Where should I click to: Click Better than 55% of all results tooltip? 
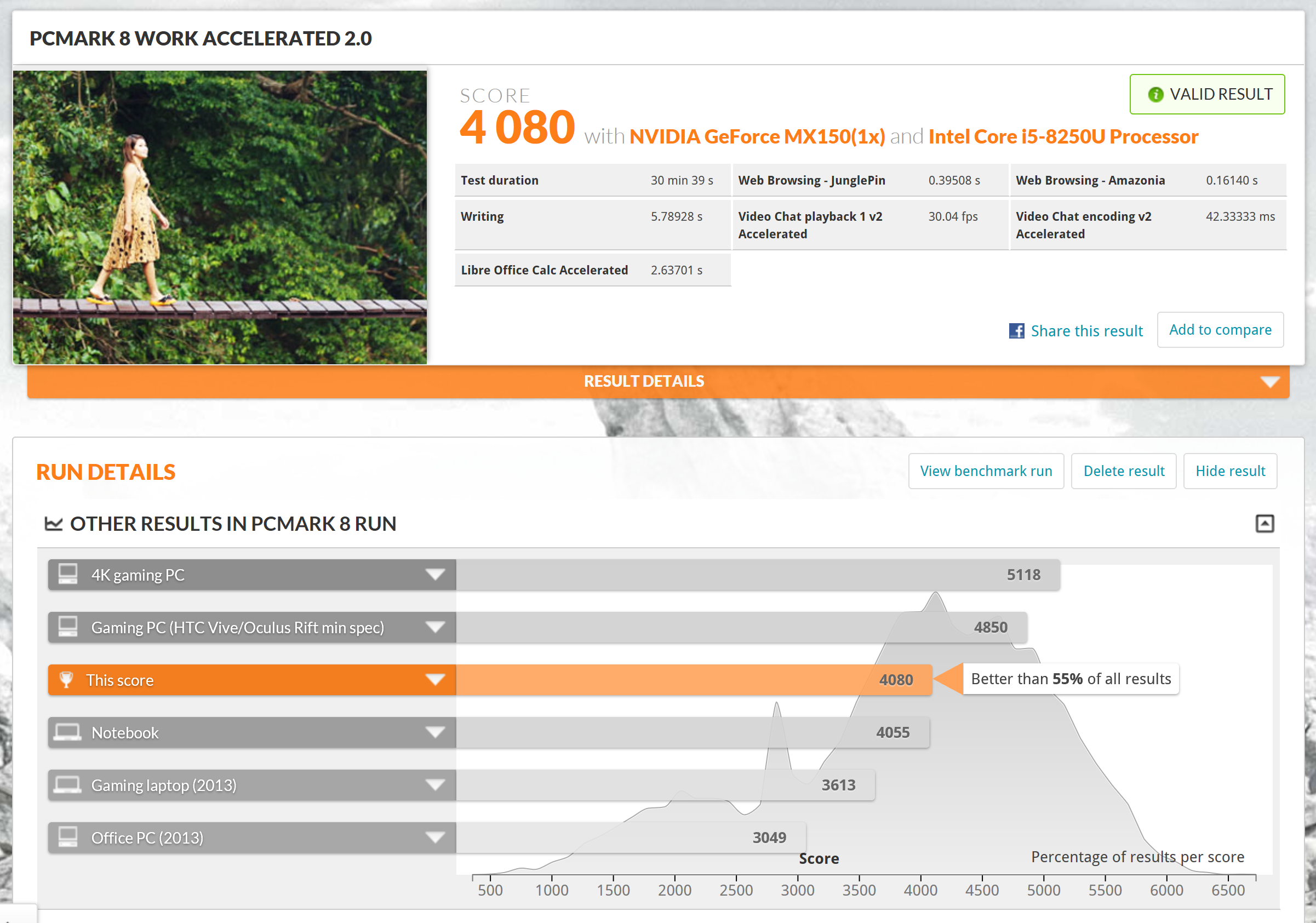(1071, 679)
